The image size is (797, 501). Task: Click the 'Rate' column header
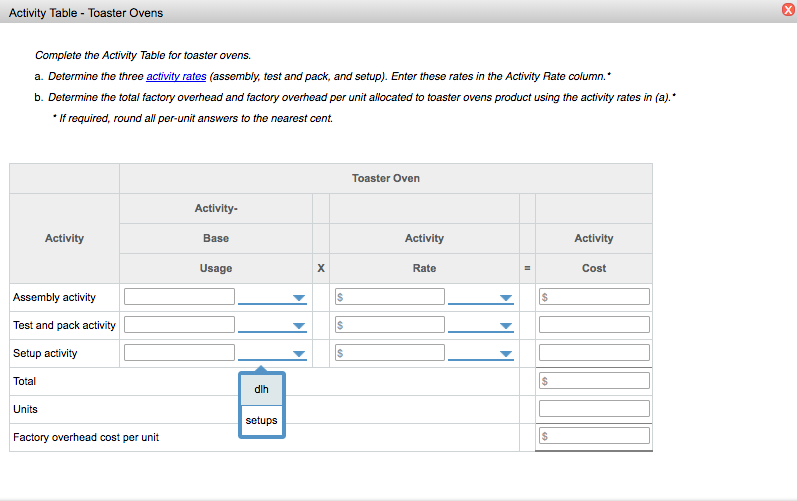424,268
